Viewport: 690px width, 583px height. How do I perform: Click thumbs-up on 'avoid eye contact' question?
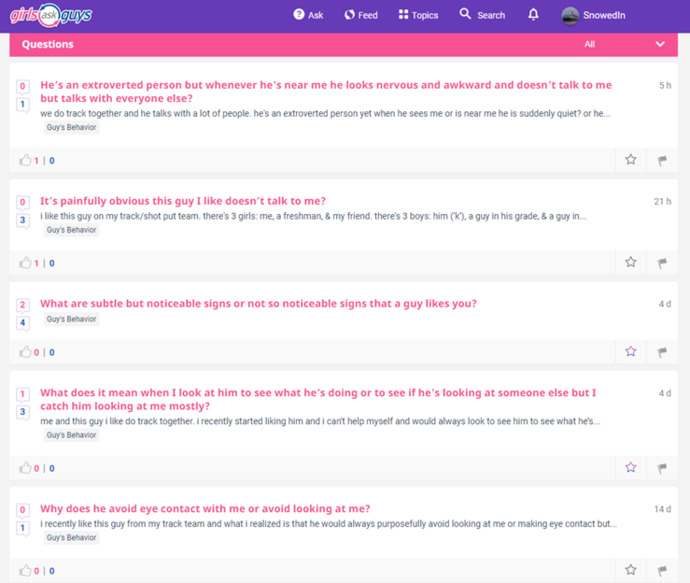[25, 570]
